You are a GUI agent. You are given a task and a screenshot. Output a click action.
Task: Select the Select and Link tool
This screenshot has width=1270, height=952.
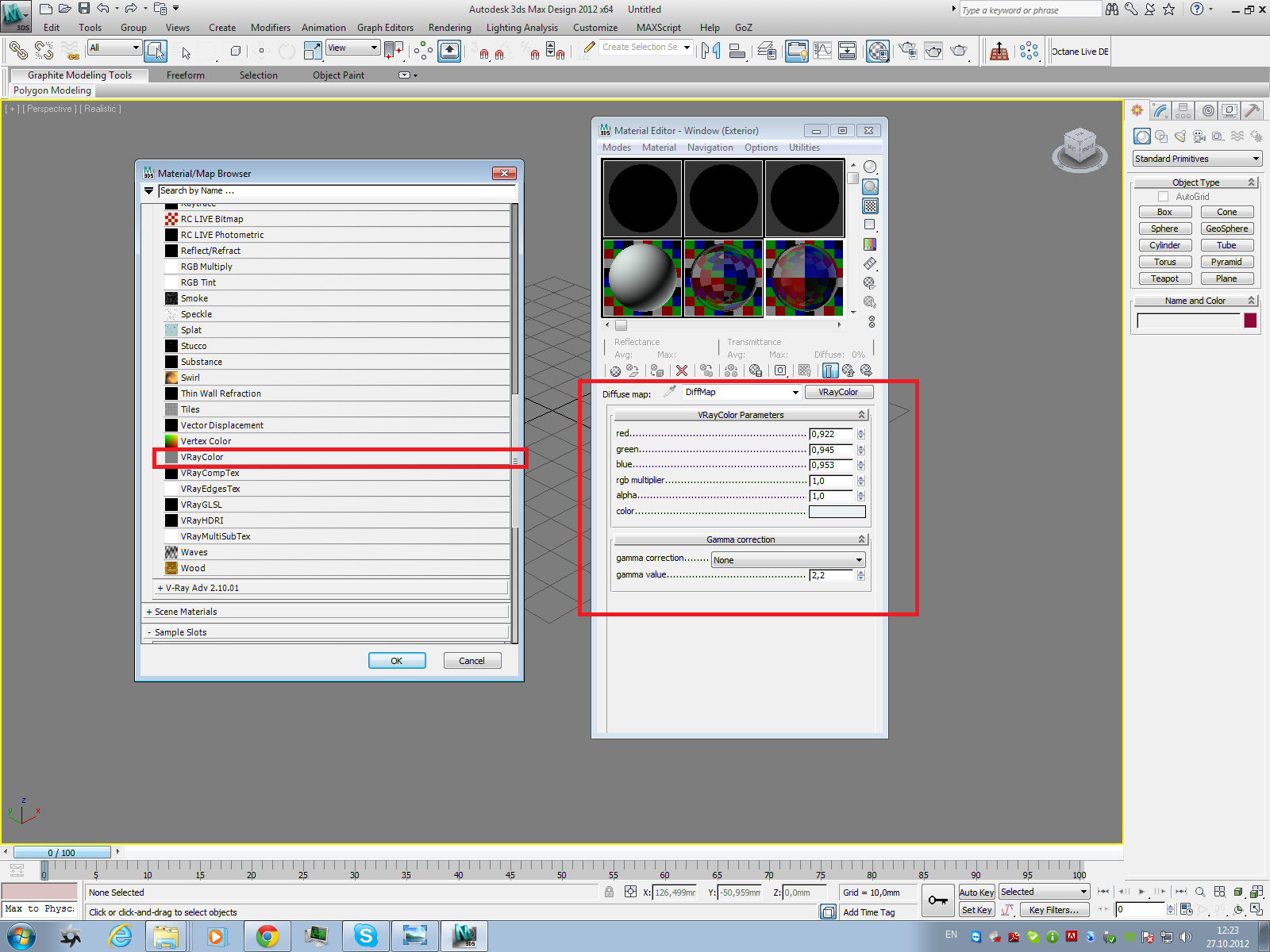[x=17, y=52]
